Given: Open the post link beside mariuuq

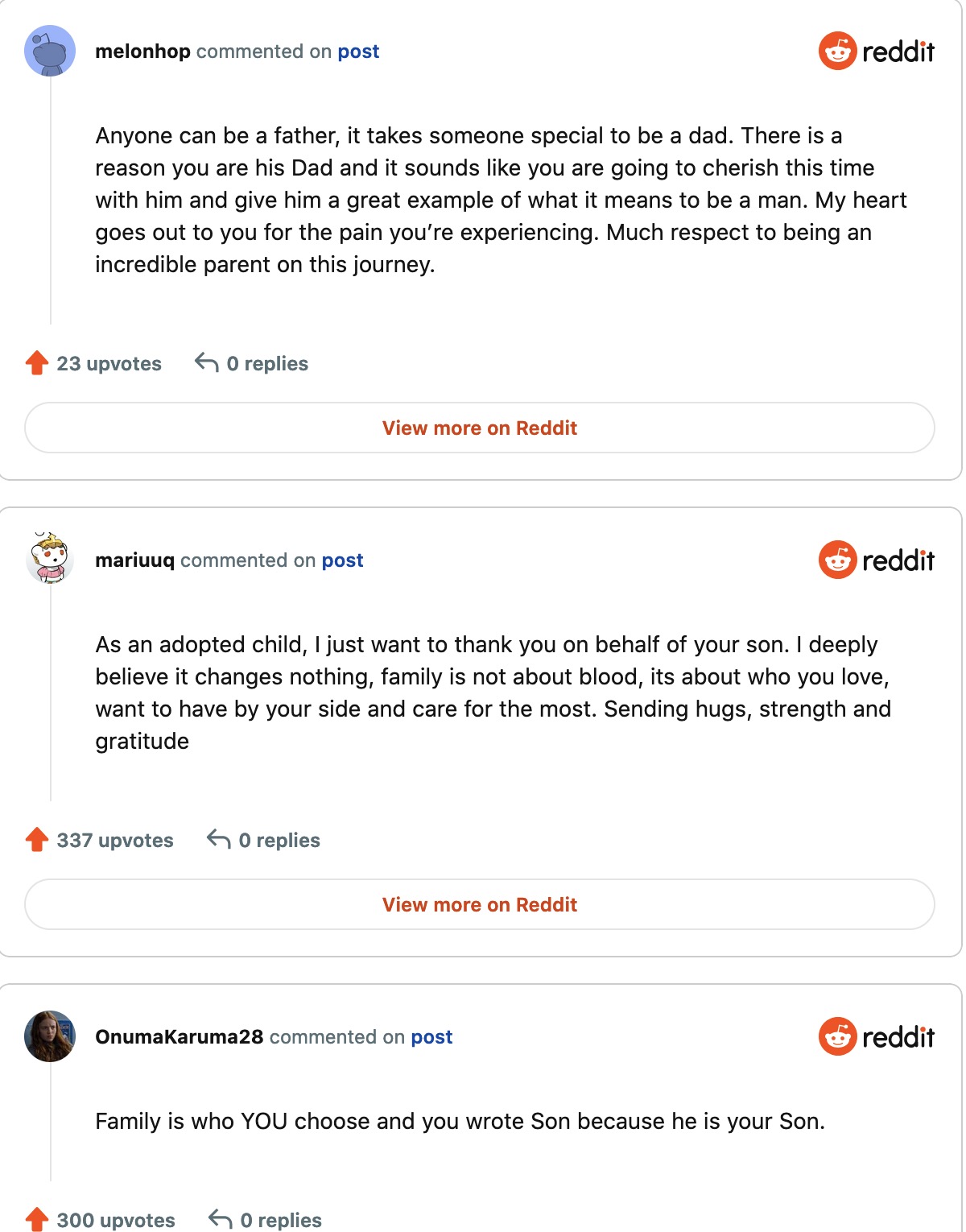Looking at the screenshot, I should (x=342, y=560).
